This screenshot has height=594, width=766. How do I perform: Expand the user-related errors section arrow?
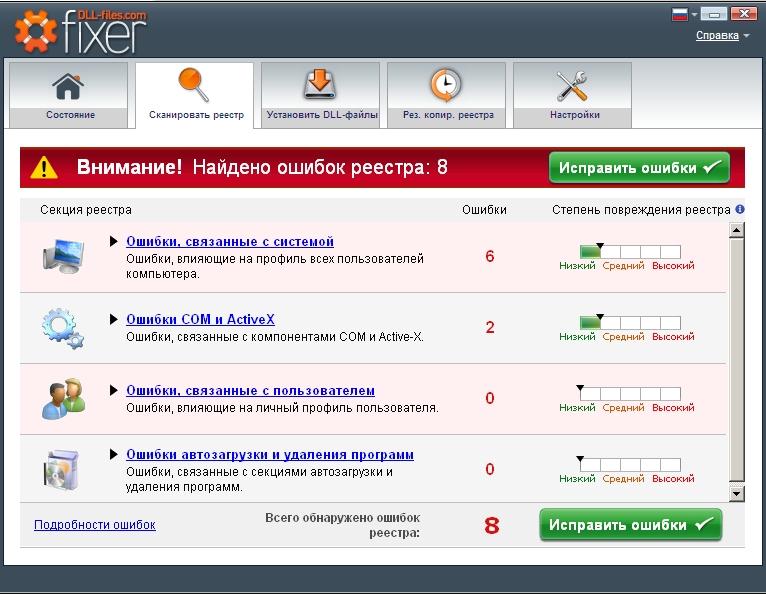[114, 391]
